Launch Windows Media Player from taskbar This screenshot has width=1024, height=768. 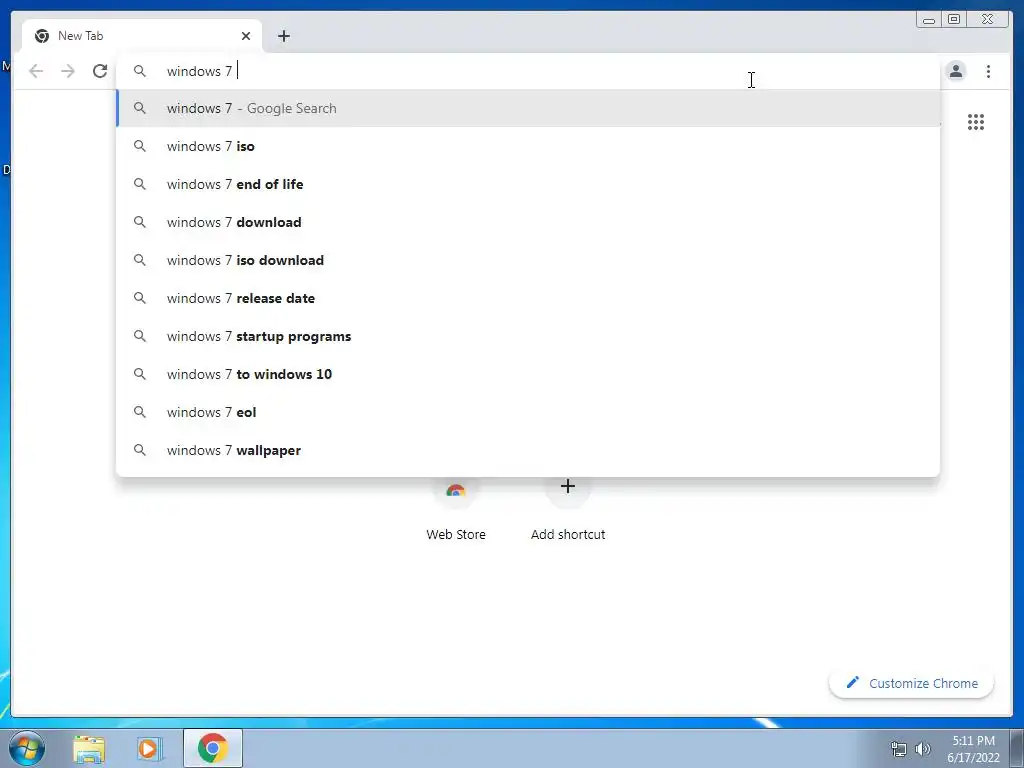tap(150, 748)
